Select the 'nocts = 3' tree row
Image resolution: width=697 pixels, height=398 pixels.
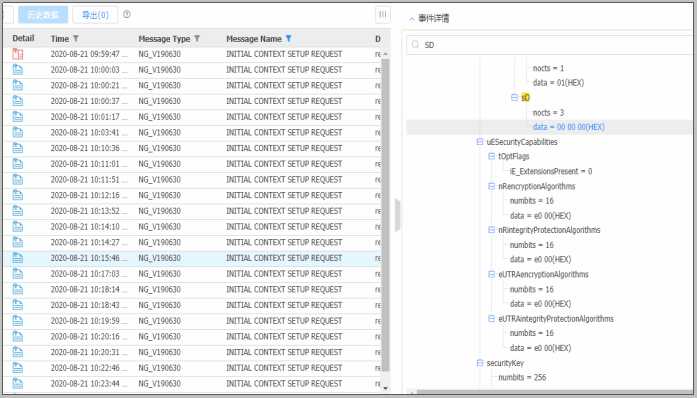[548, 113]
